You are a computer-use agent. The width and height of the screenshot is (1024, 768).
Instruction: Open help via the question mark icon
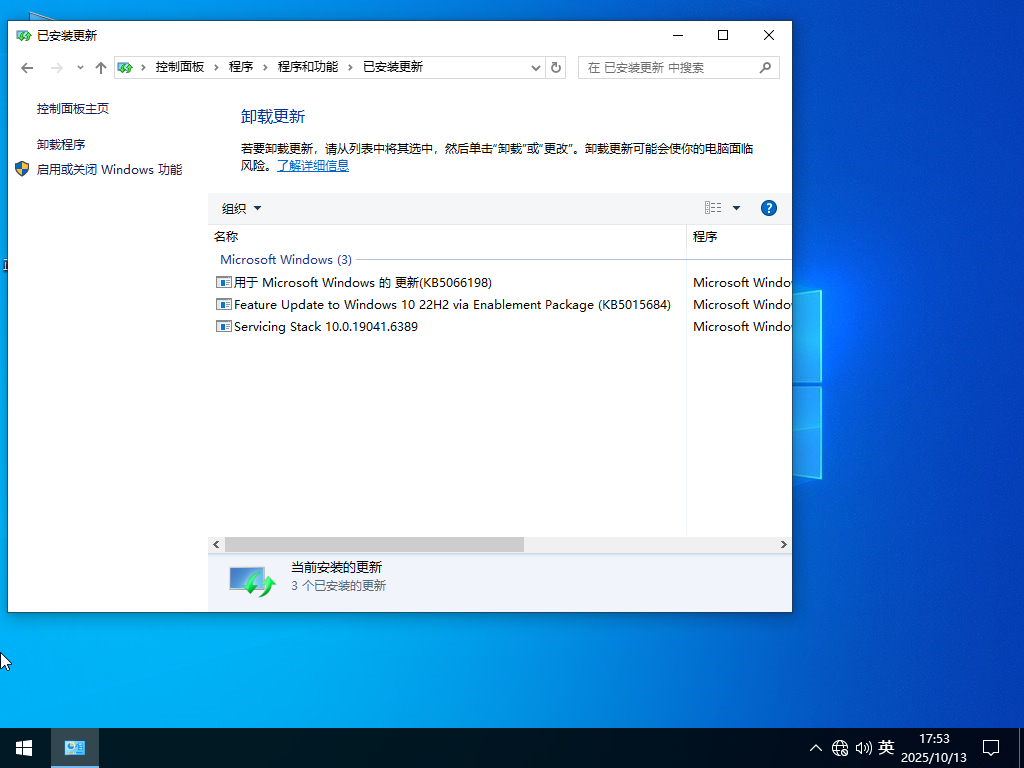coord(768,208)
